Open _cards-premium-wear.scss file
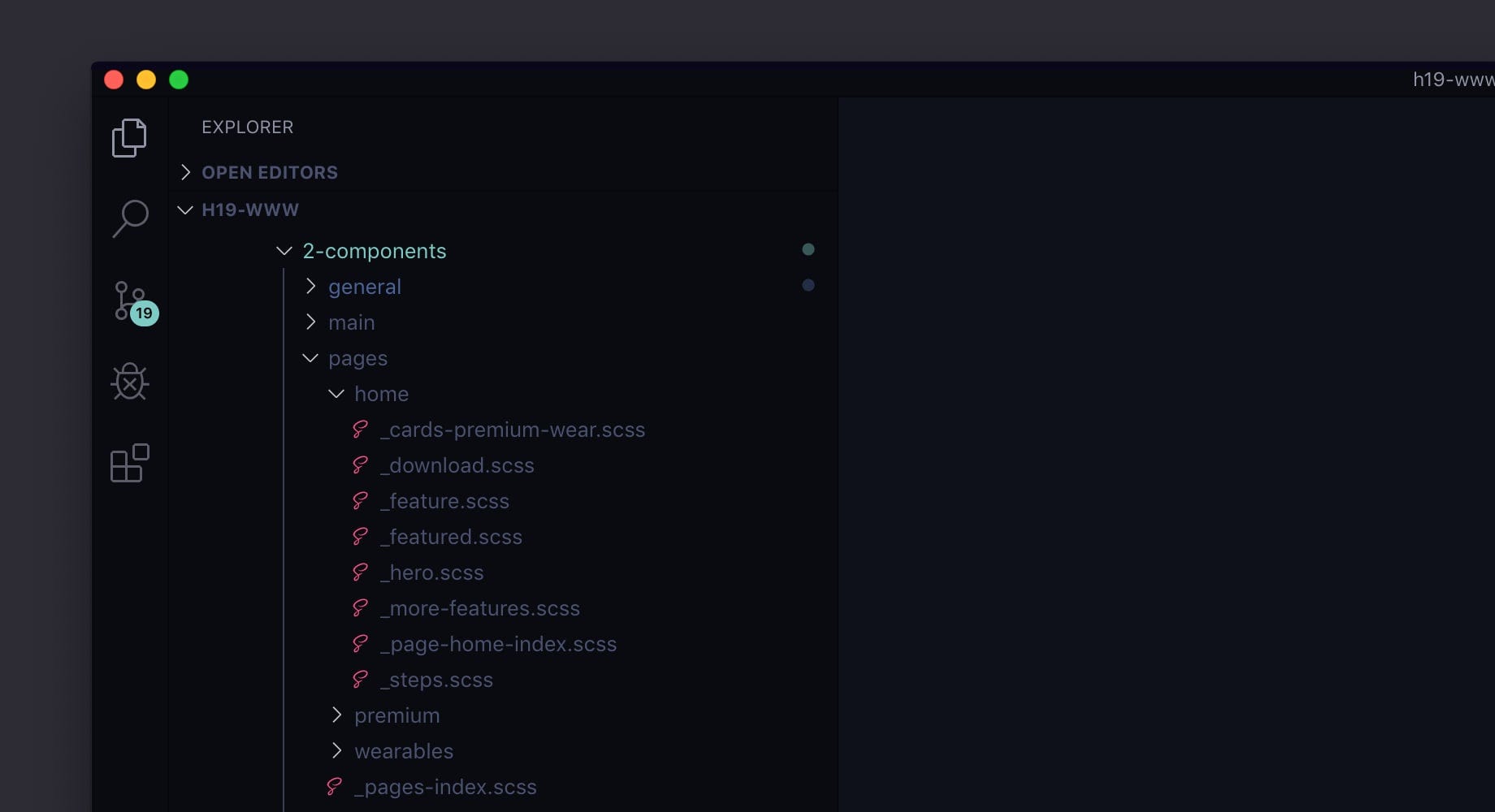 [x=512, y=430]
